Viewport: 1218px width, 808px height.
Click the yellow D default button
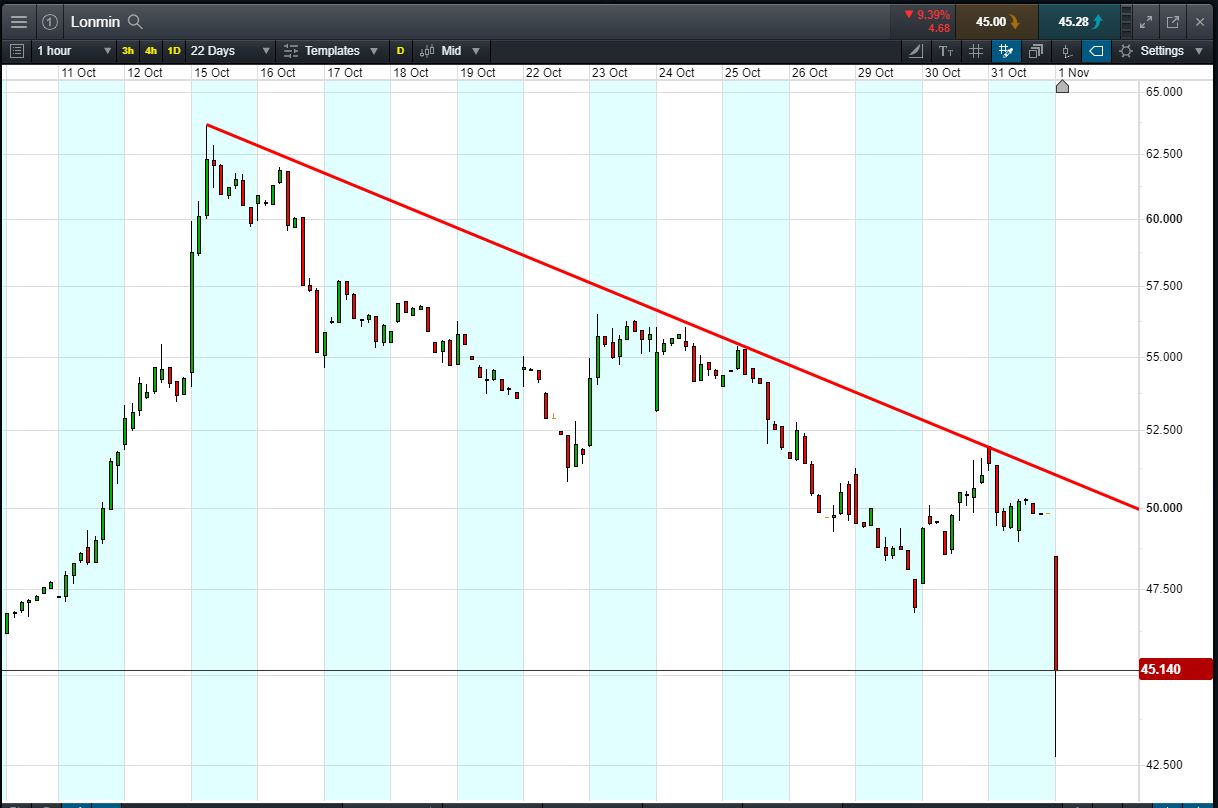(401, 51)
